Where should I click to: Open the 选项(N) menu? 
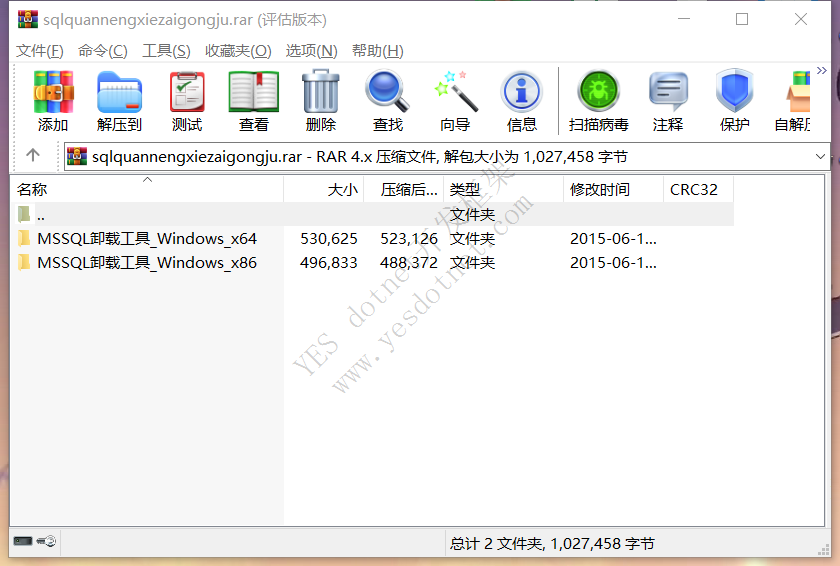coord(311,51)
